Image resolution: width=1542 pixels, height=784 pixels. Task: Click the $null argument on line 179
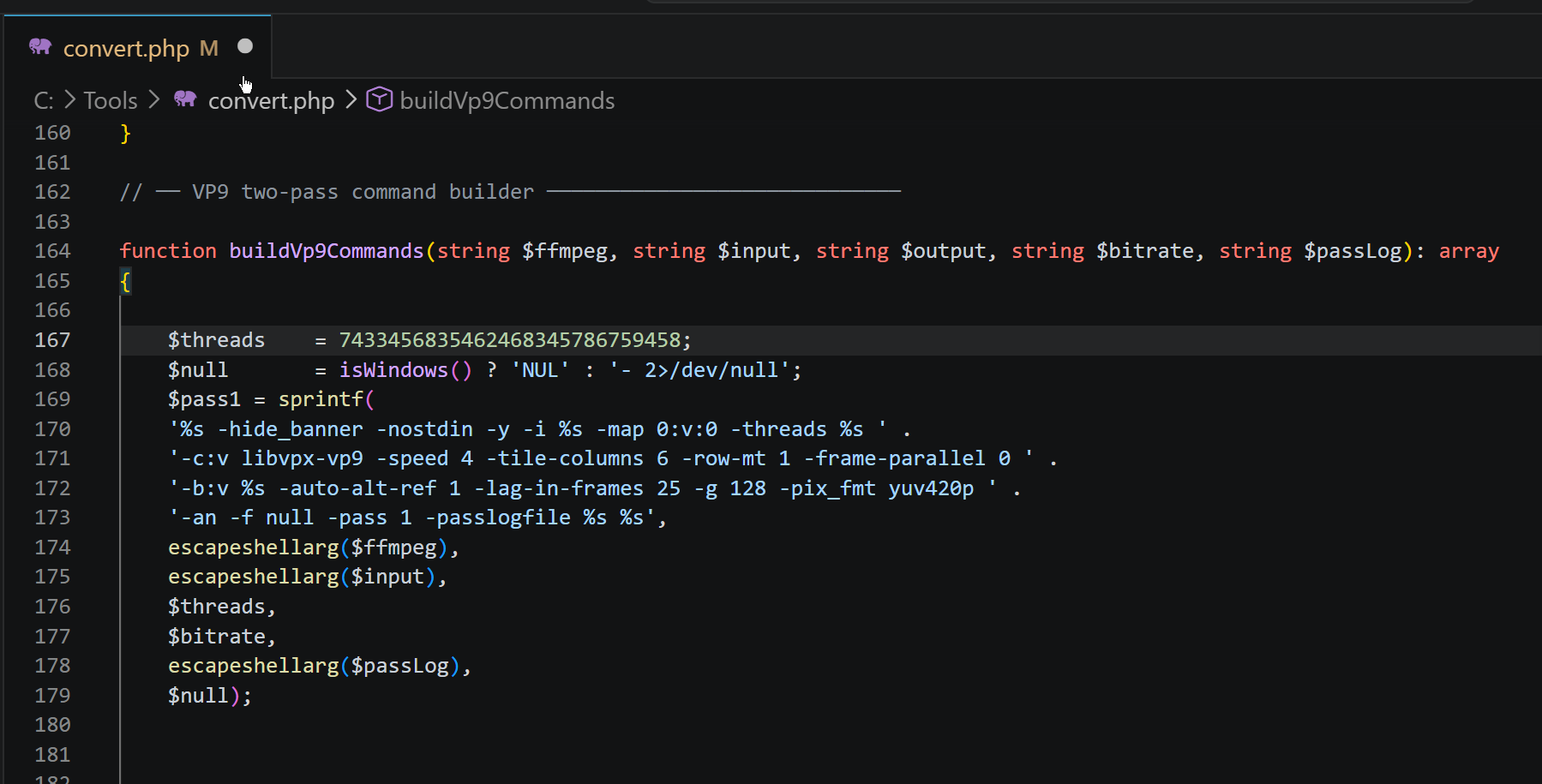[x=199, y=696]
